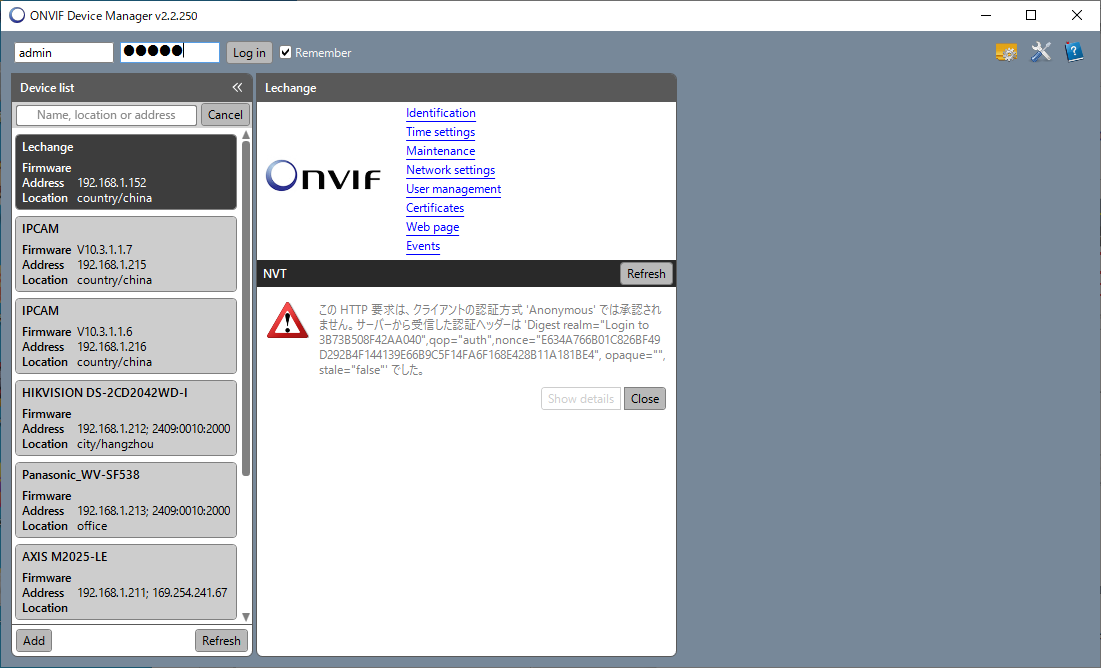This screenshot has width=1101, height=668.
Task: Click the device list scroll down arrow
Action: (x=246, y=617)
